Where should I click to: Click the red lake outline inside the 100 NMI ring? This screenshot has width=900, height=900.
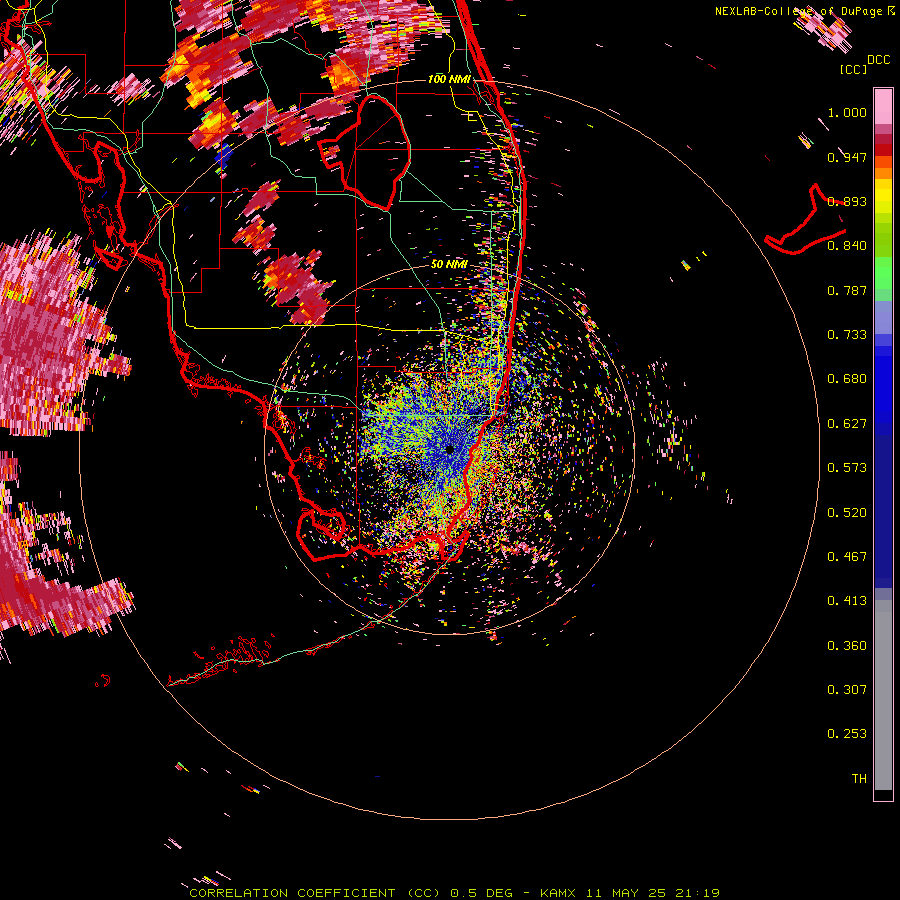(x=365, y=154)
